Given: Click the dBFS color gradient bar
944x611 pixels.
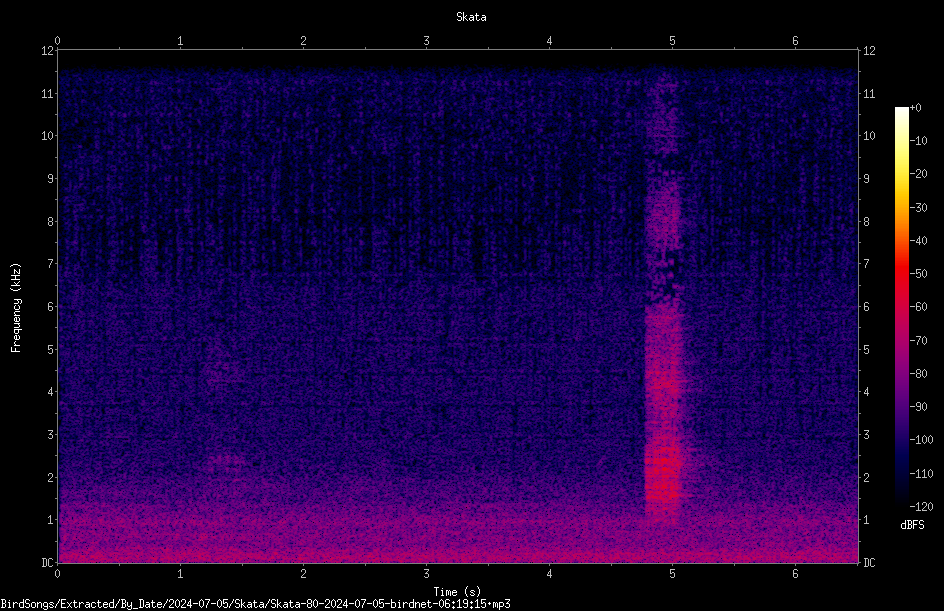Looking at the screenshot, I should (x=901, y=307).
